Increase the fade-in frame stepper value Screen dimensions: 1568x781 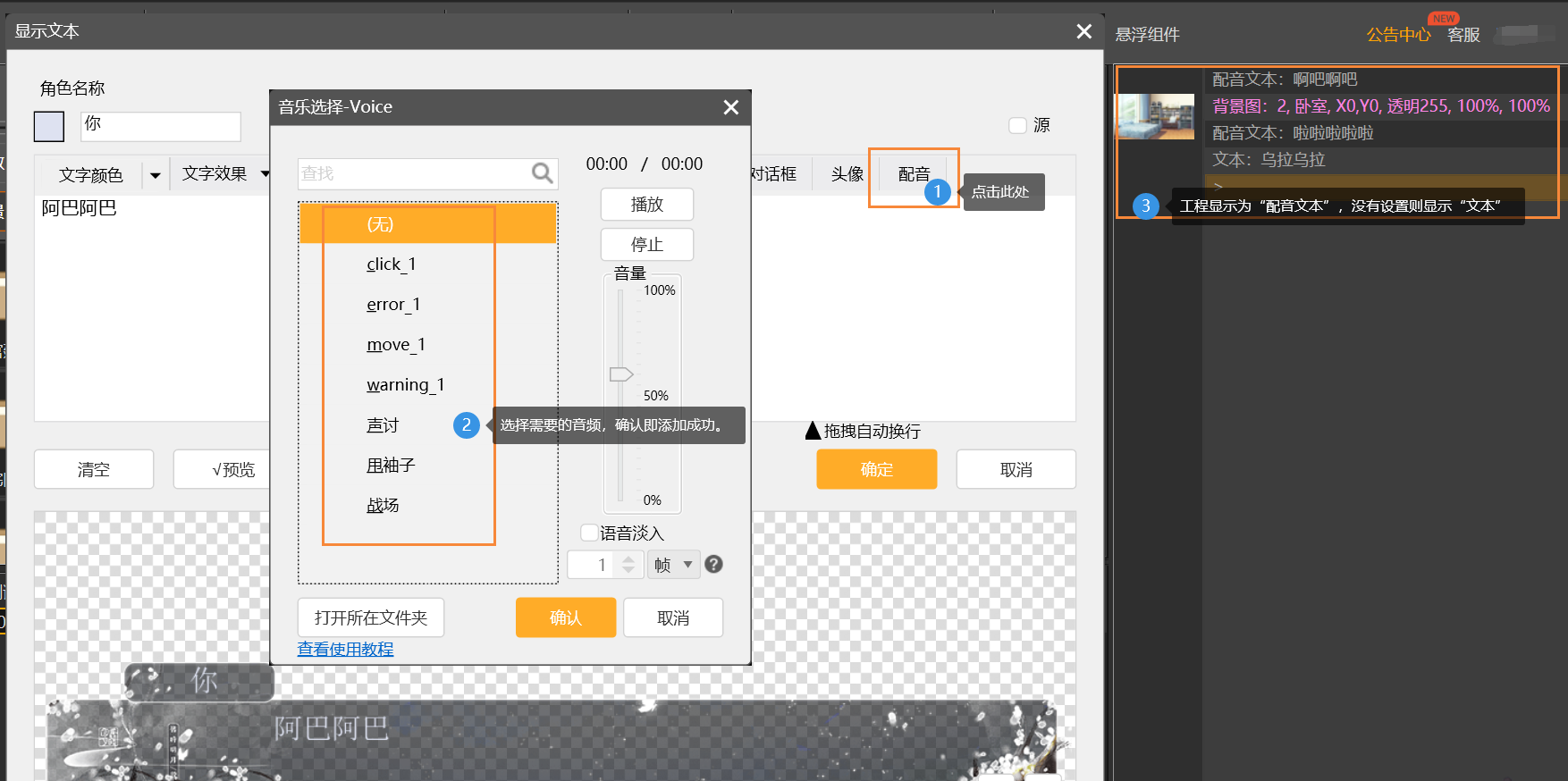coord(628,558)
